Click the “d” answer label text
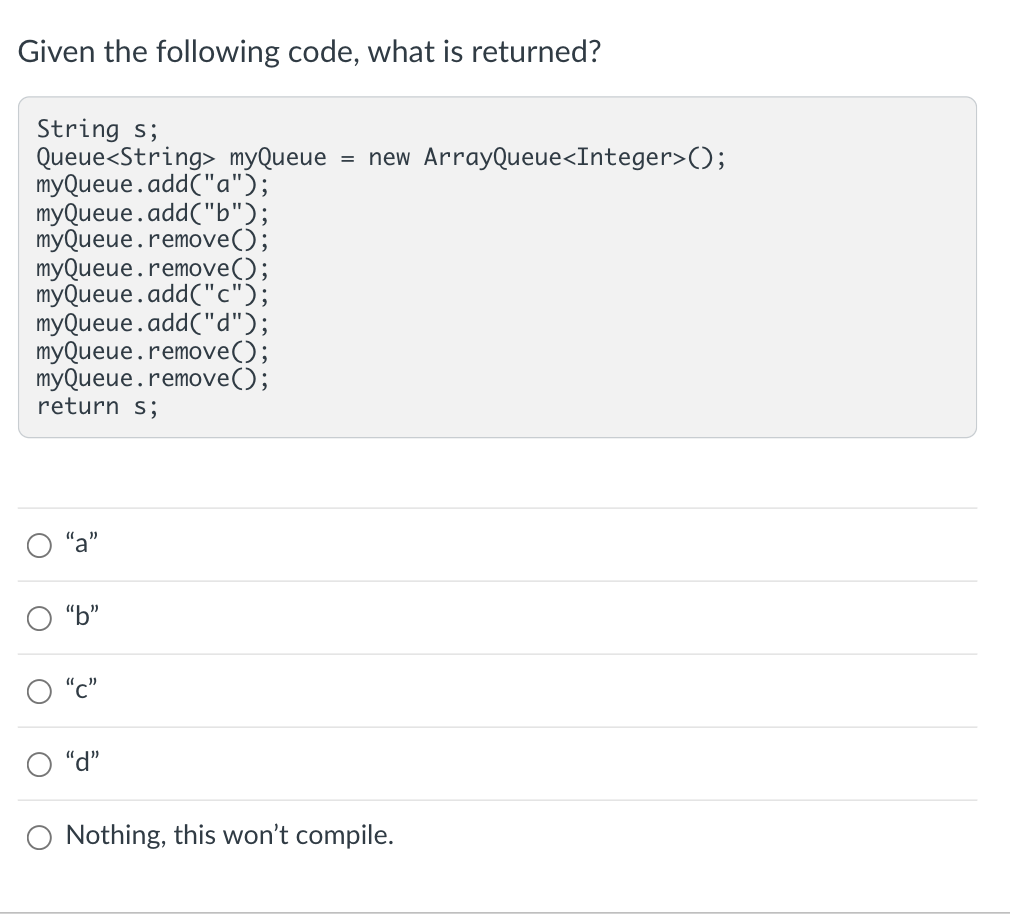Viewport: 1010px width, 920px height. [82, 762]
